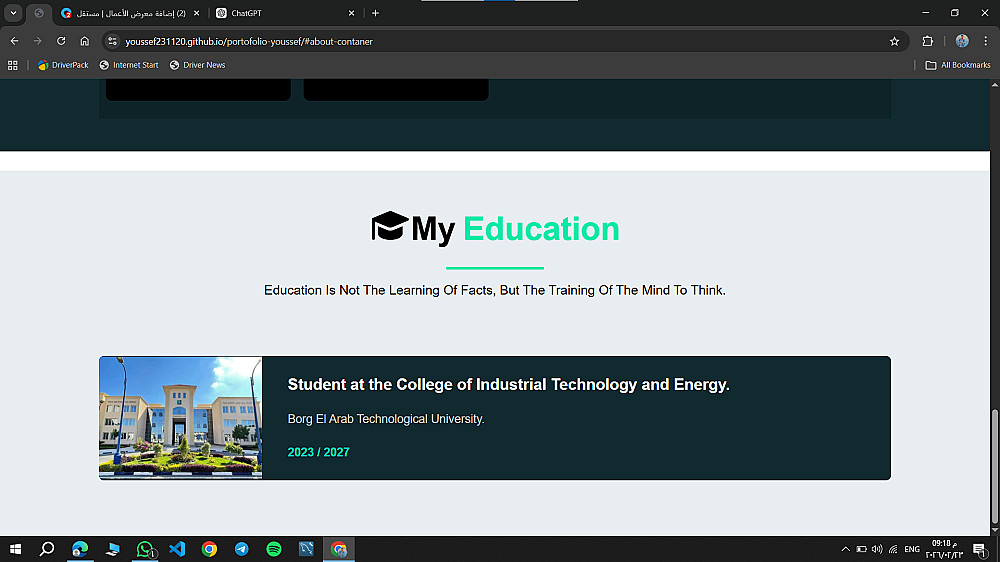Open the Chrome three-dot menu

tap(985, 41)
